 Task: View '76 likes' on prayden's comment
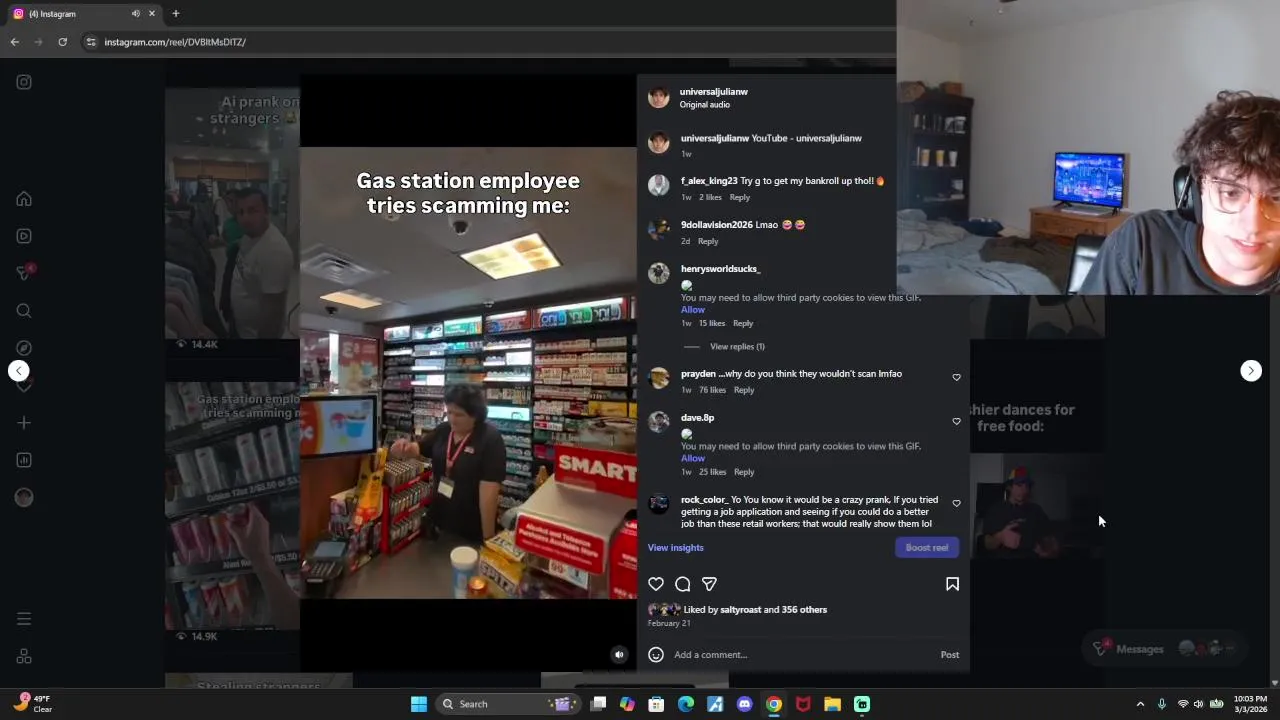(712, 390)
